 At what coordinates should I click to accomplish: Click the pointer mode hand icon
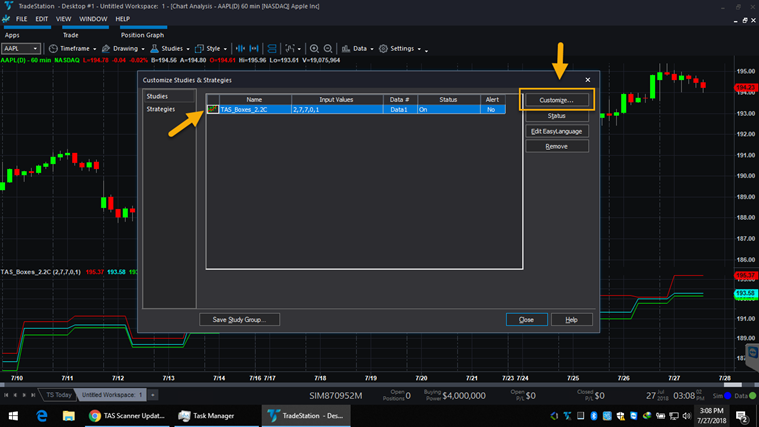(290, 49)
